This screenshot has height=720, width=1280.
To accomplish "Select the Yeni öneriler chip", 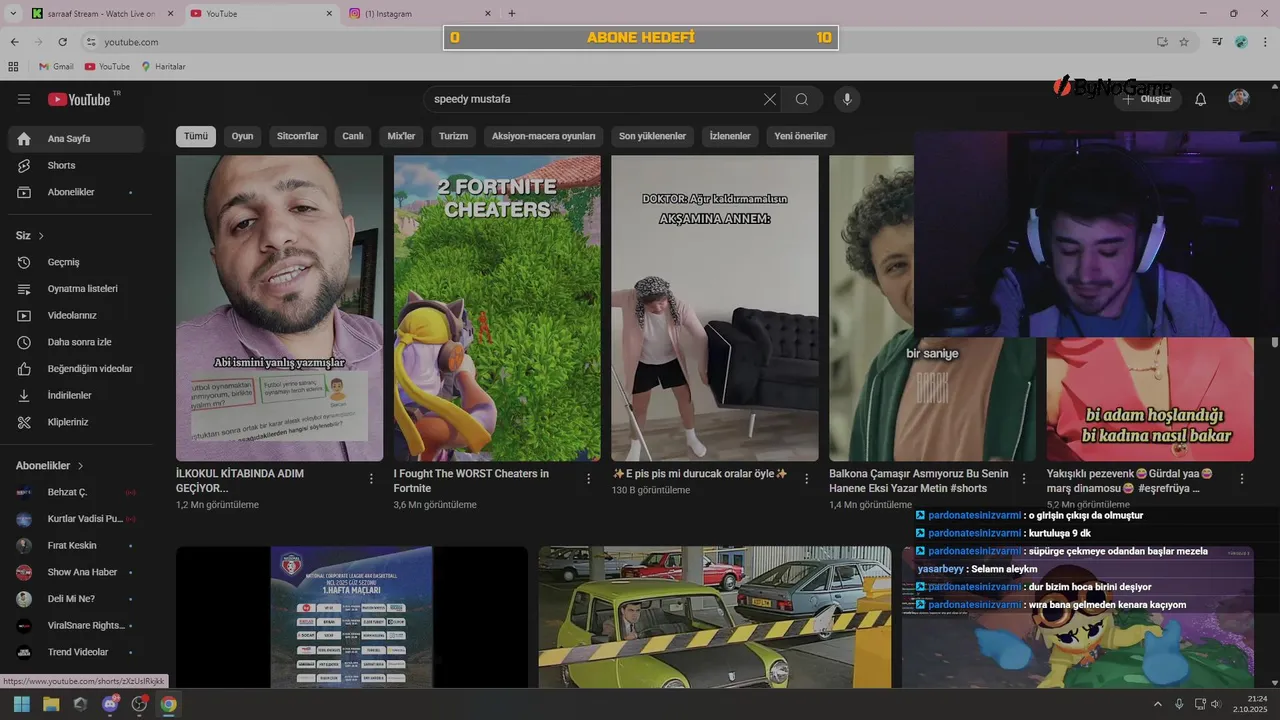I will (801, 136).
